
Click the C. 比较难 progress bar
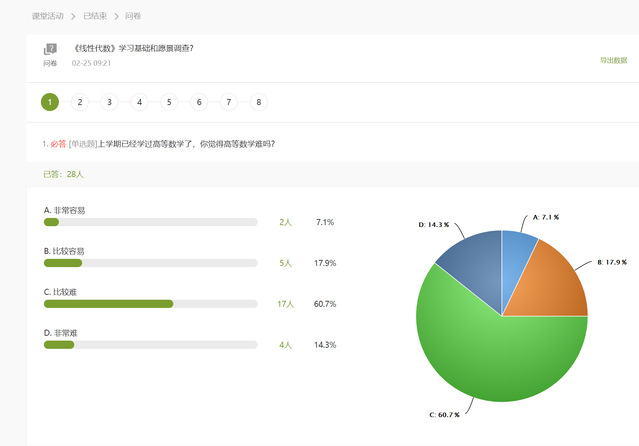click(x=150, y=303)
